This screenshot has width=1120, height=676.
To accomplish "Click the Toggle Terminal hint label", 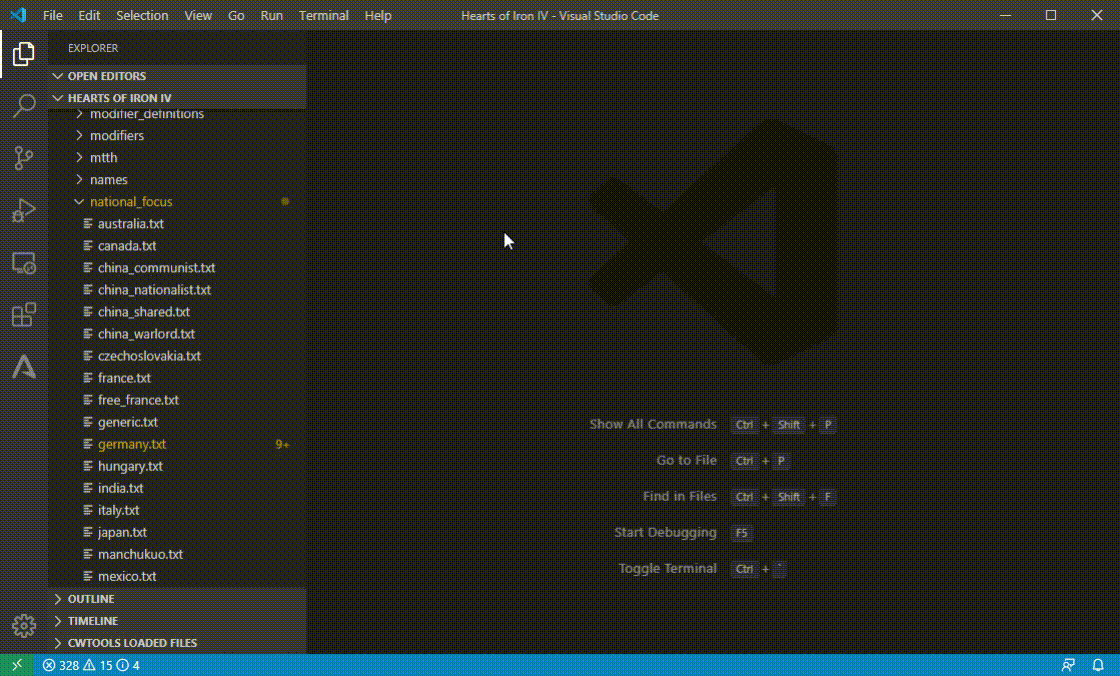I will 667,569.
